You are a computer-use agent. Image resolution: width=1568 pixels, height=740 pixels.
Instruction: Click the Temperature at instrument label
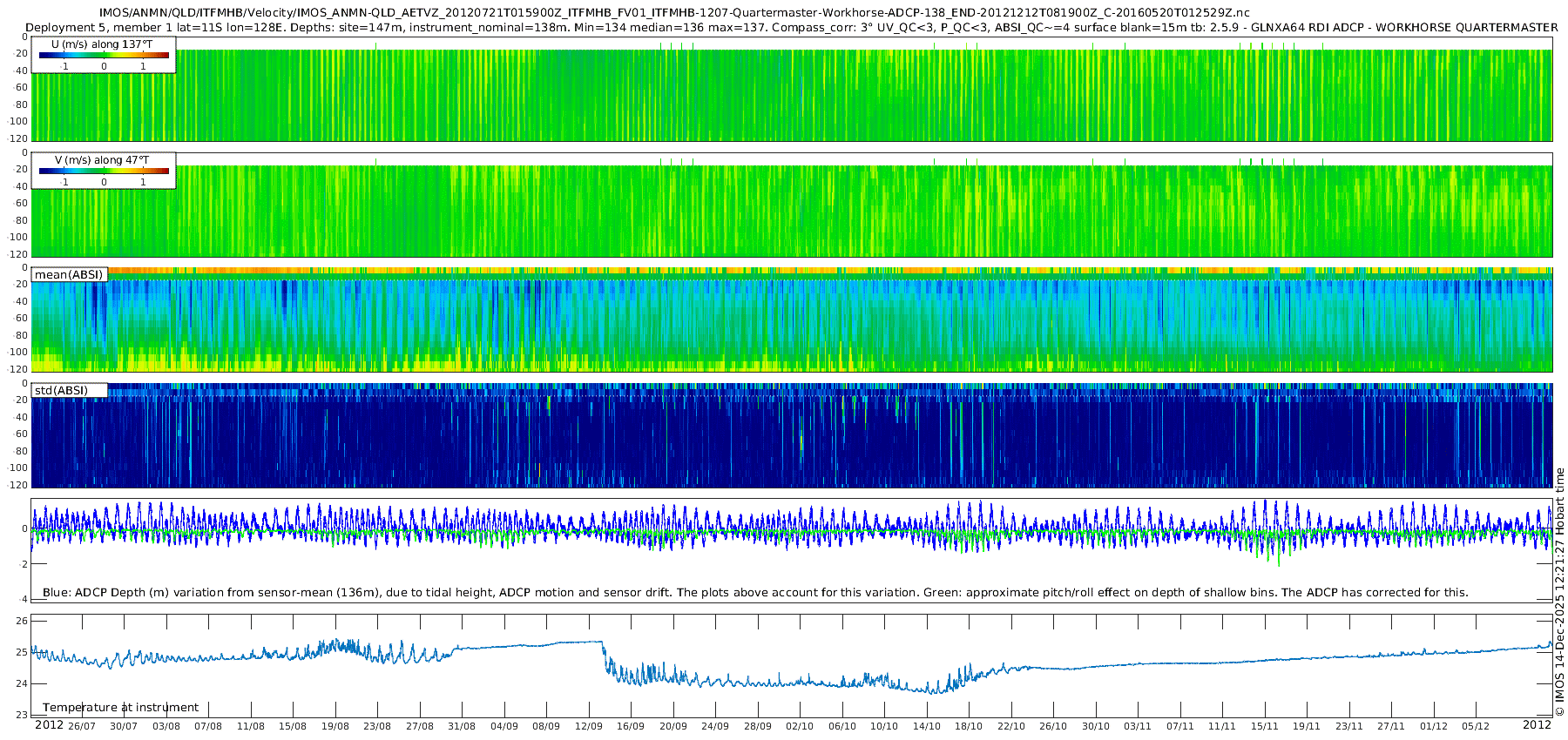[120, 707]
